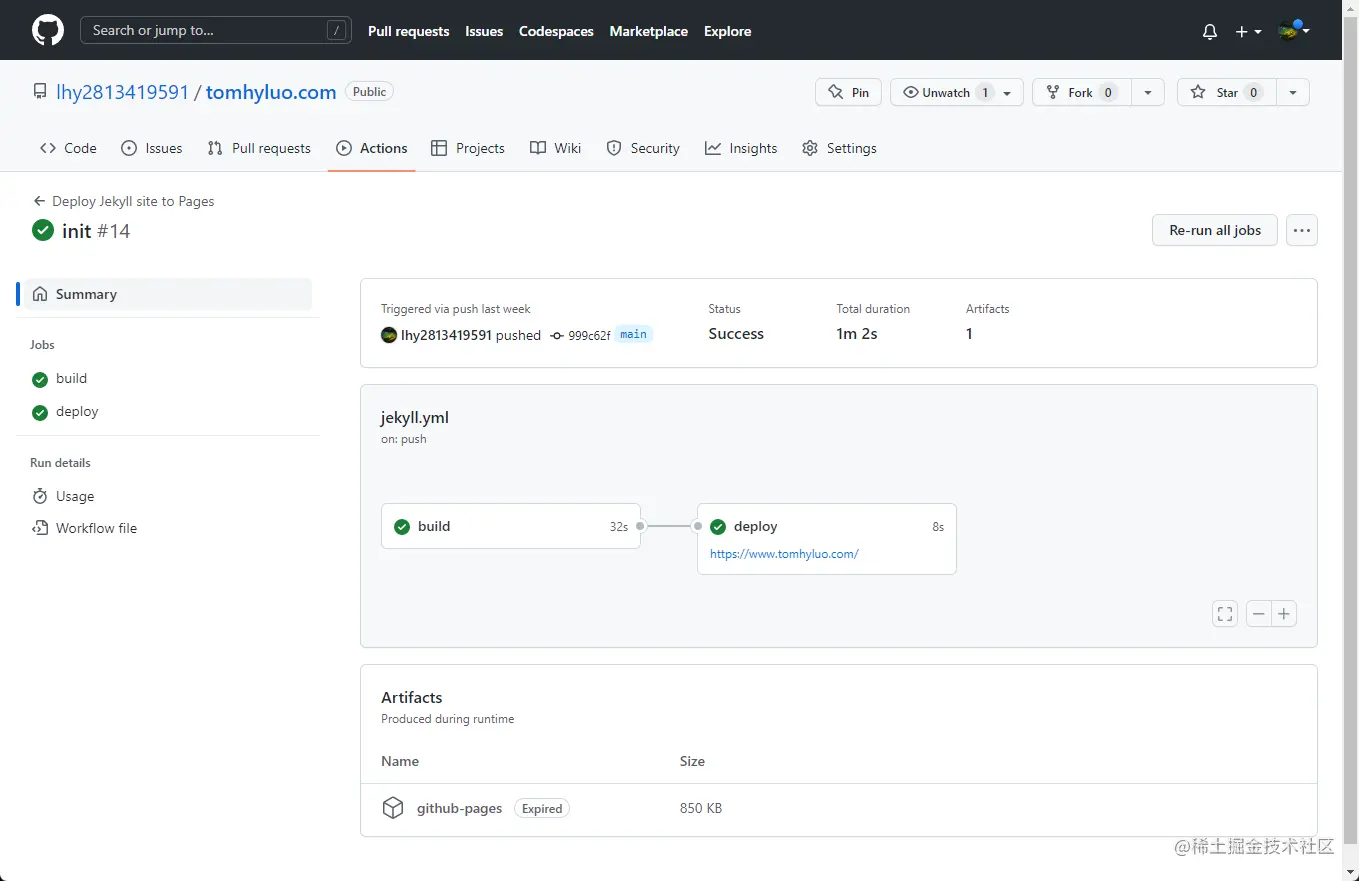Fork the repository
This screenshot has width=1359, height=881.
[1082, 92]
